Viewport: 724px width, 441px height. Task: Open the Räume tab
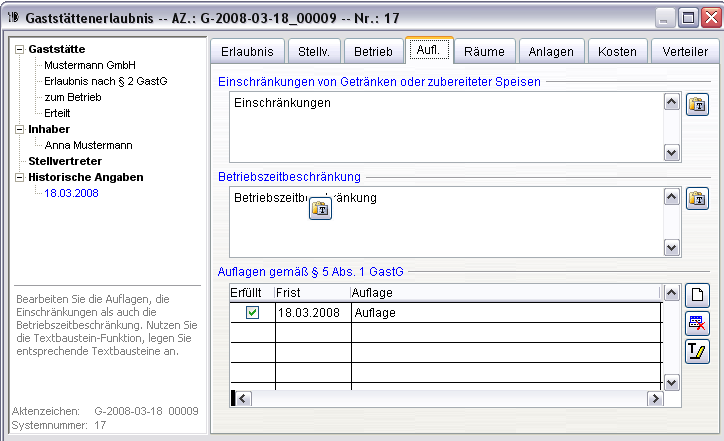coord(485,52)
